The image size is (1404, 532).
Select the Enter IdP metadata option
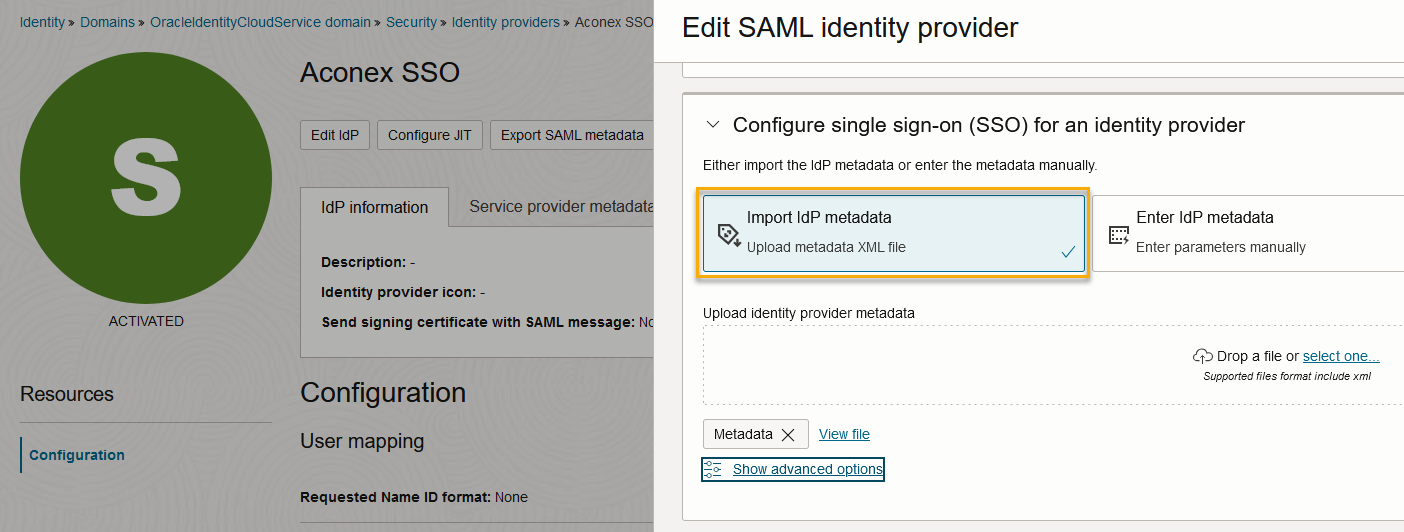pyautogui.click(x=1249, y=233)
